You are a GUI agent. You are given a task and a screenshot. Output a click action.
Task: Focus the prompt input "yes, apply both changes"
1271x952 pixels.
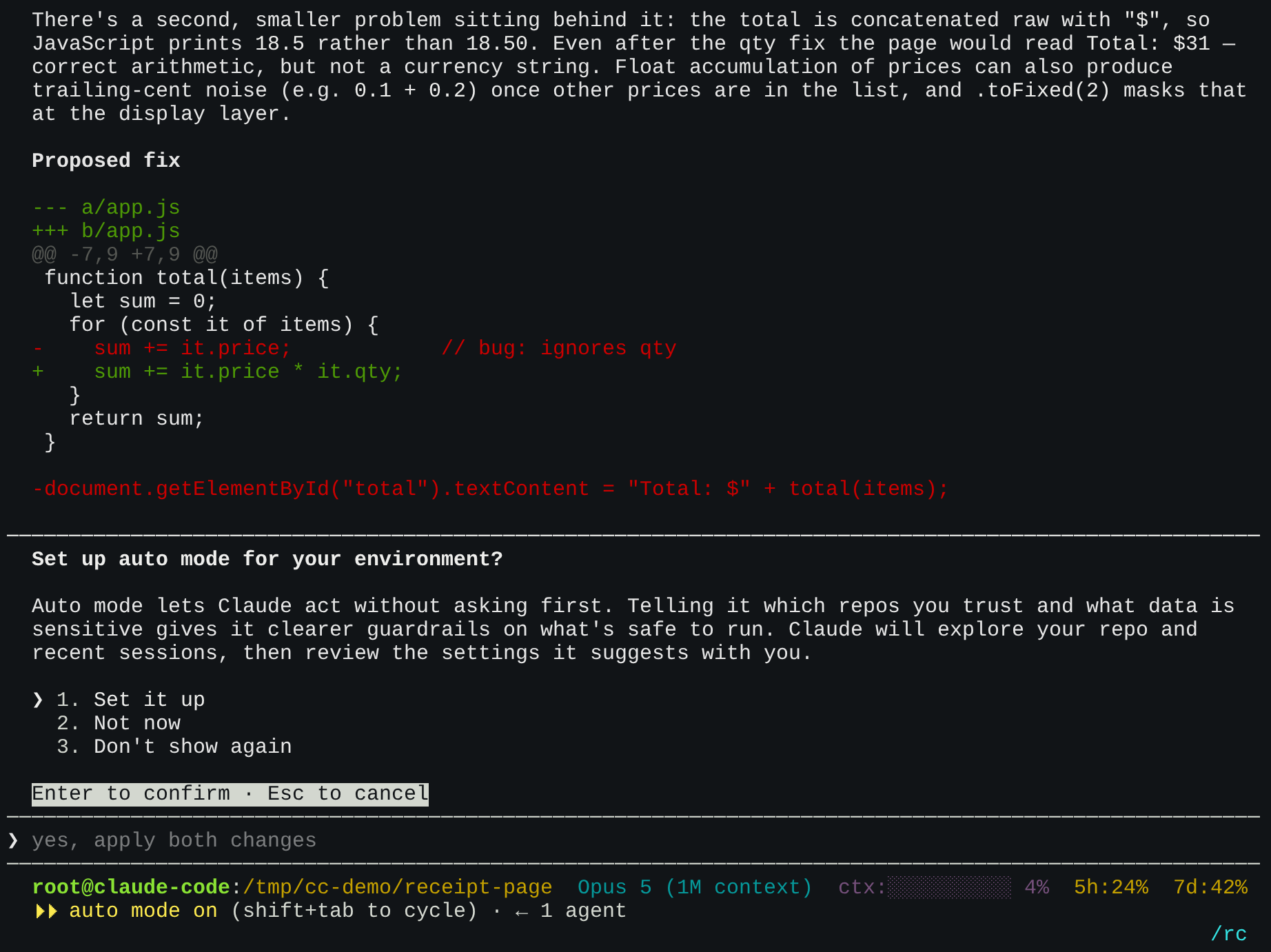(x=174, y=840)
